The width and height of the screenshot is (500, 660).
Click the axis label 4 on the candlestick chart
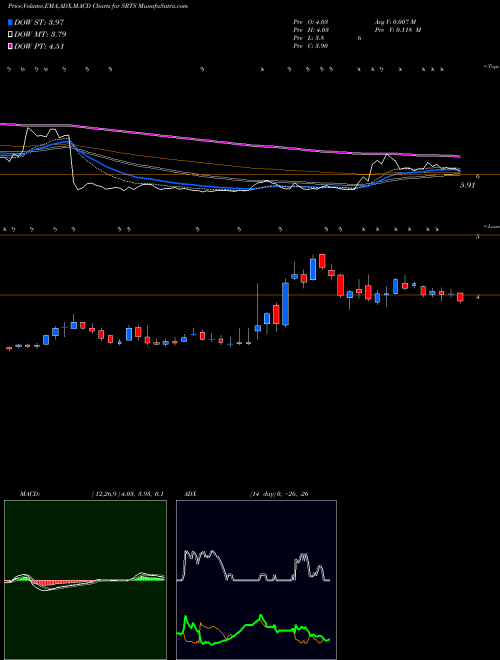tap(478, 297)
